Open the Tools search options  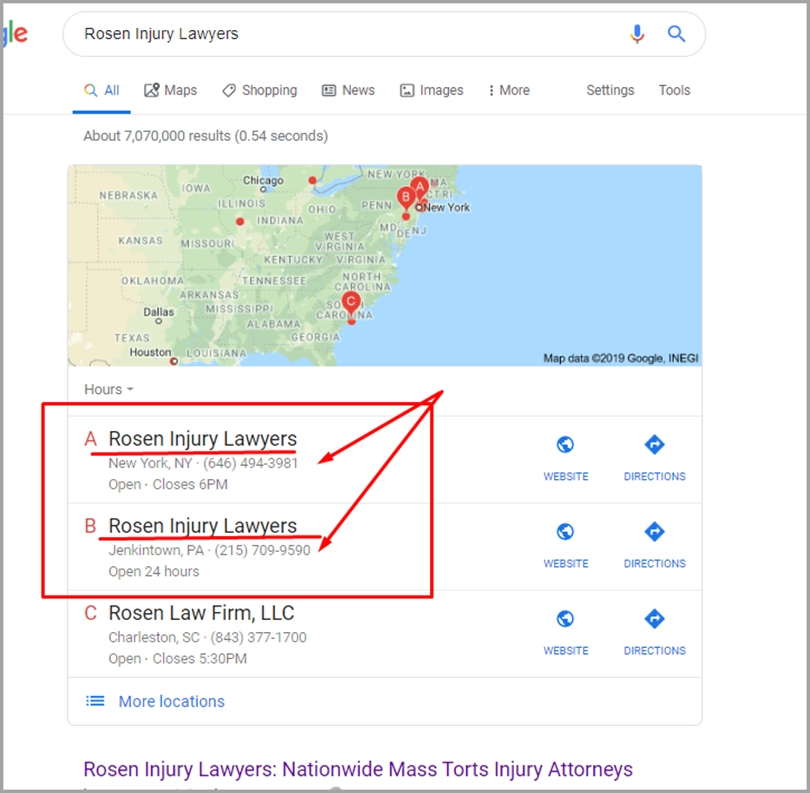pos(674,90)
